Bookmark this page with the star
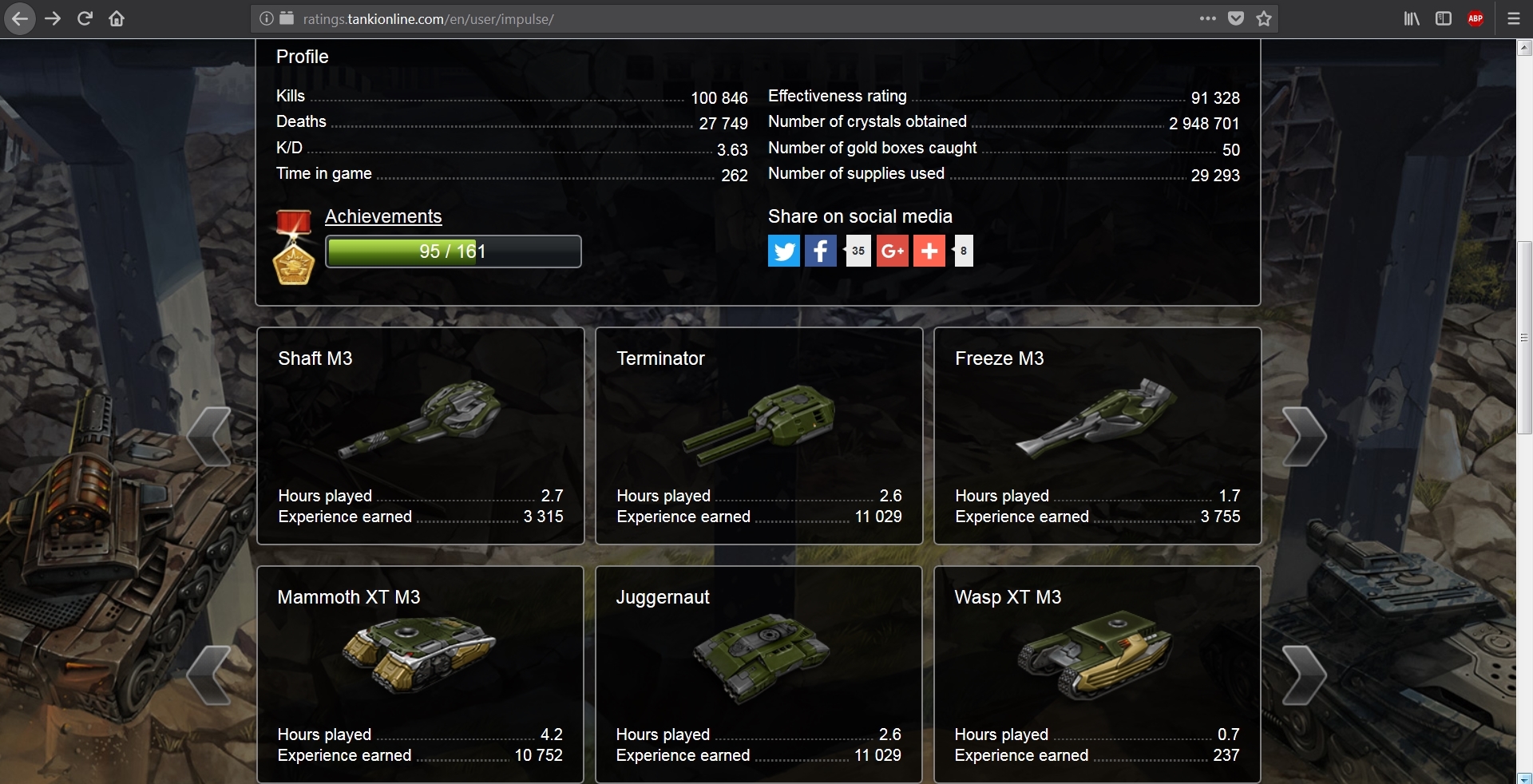The width and height of the screenshot is (1533, 784). (x=1264, y=18)
